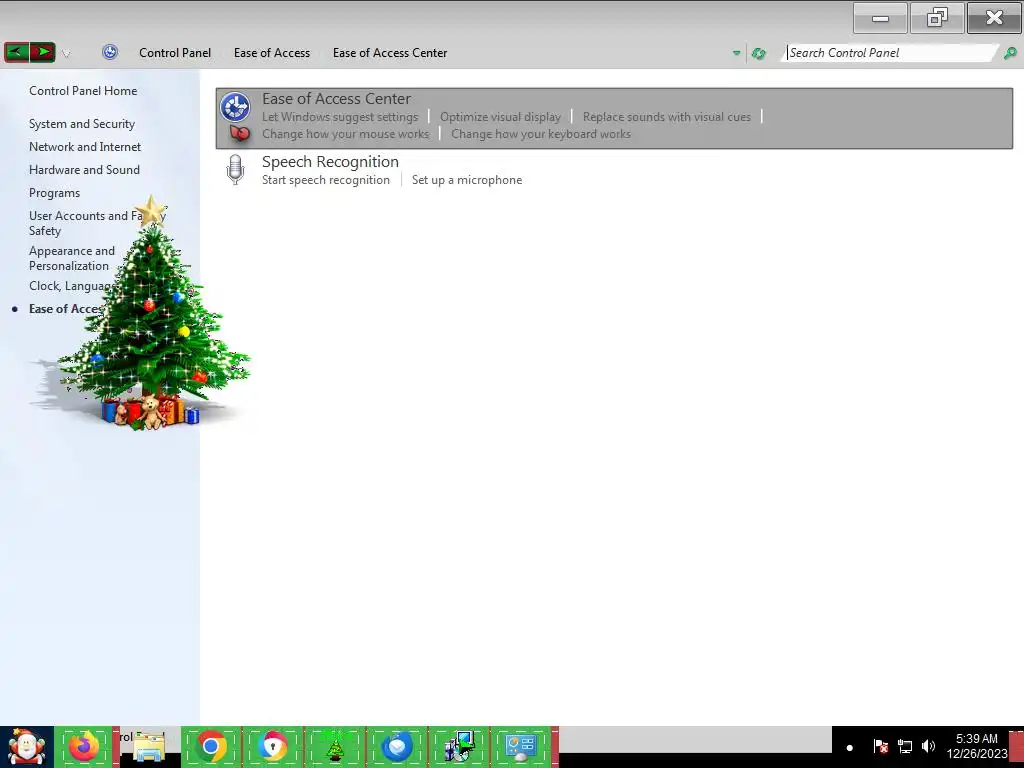This screenshot has width=1024, height=768.
Task: Open volume speaker tray icon
Action: pyautogui.click(x=928, y=746)
